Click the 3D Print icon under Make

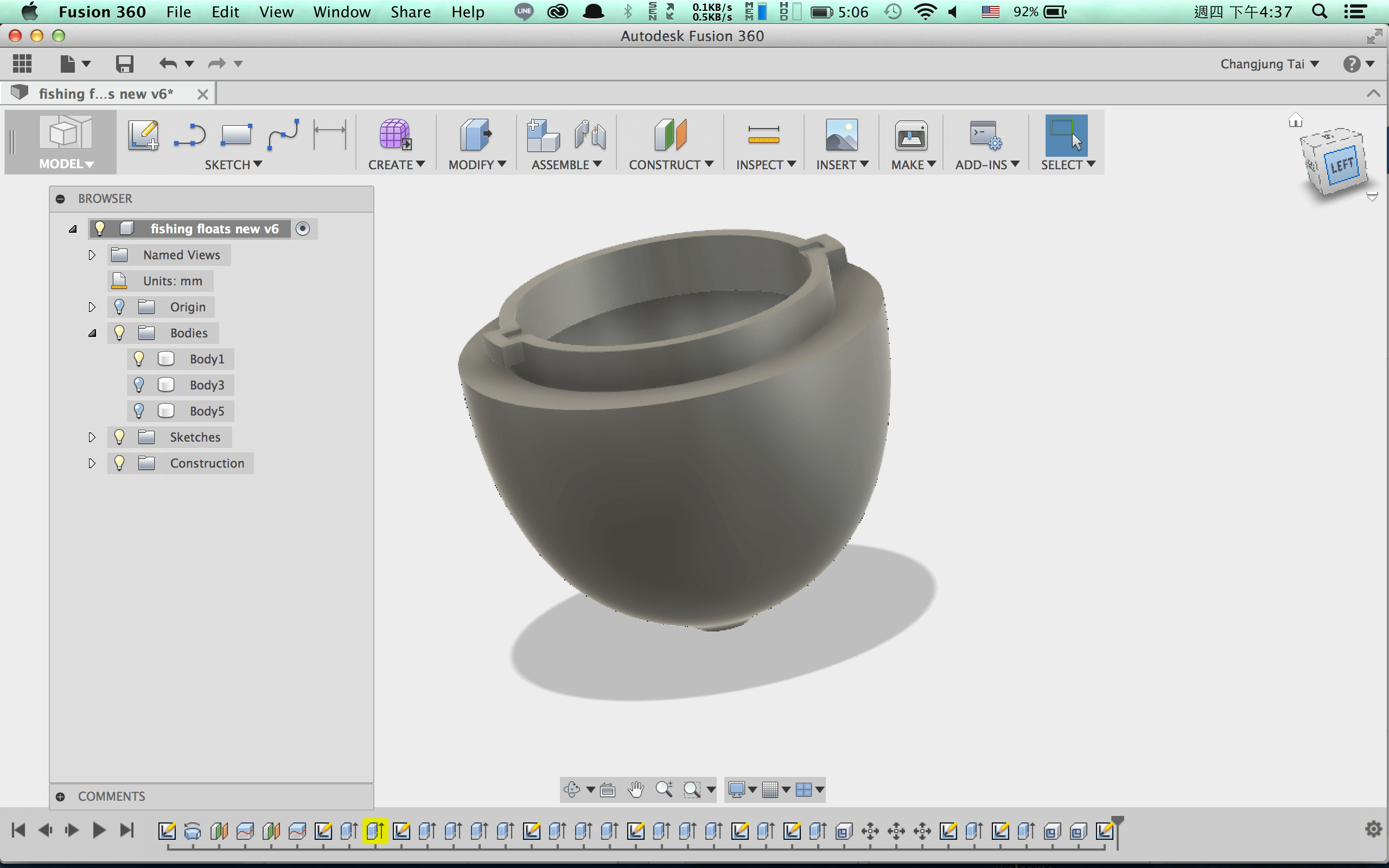(911, 136)
